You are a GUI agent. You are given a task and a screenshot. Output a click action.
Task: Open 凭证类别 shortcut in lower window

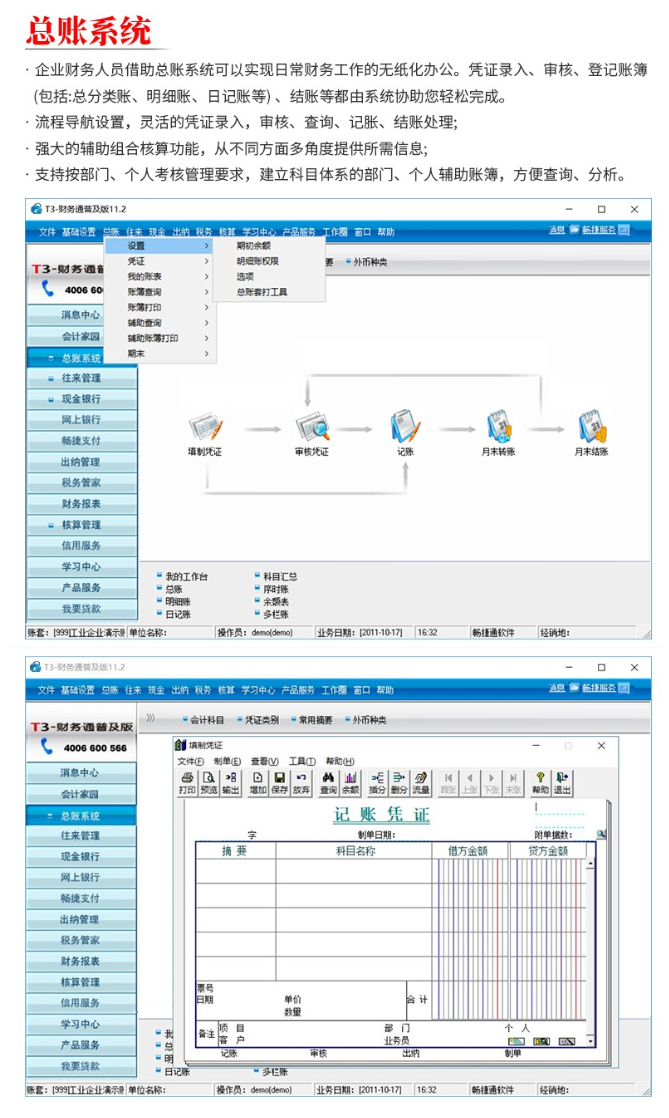click(x=262, y=719)
